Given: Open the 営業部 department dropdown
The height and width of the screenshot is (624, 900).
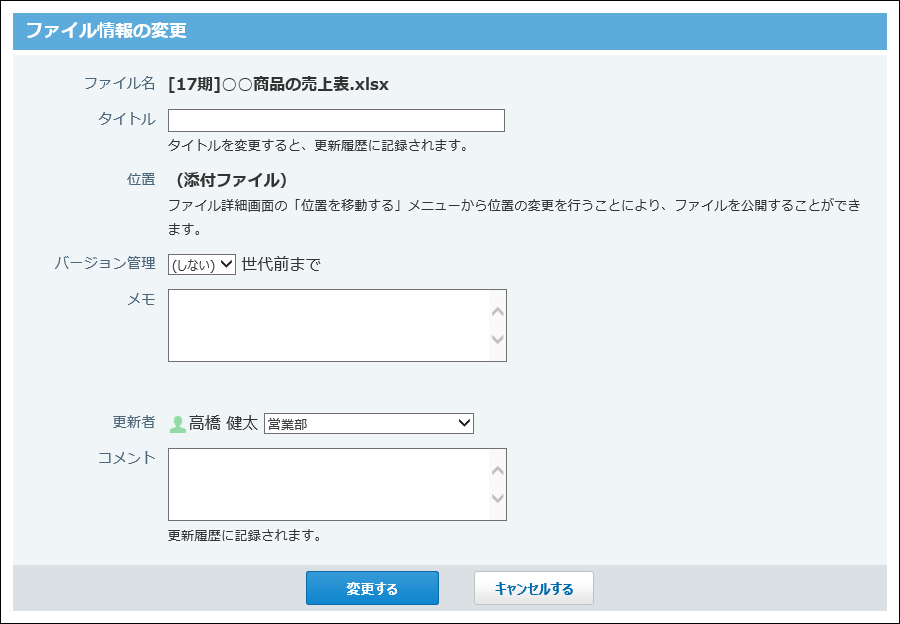Looking at the screenshot, I should coord(368,424).
